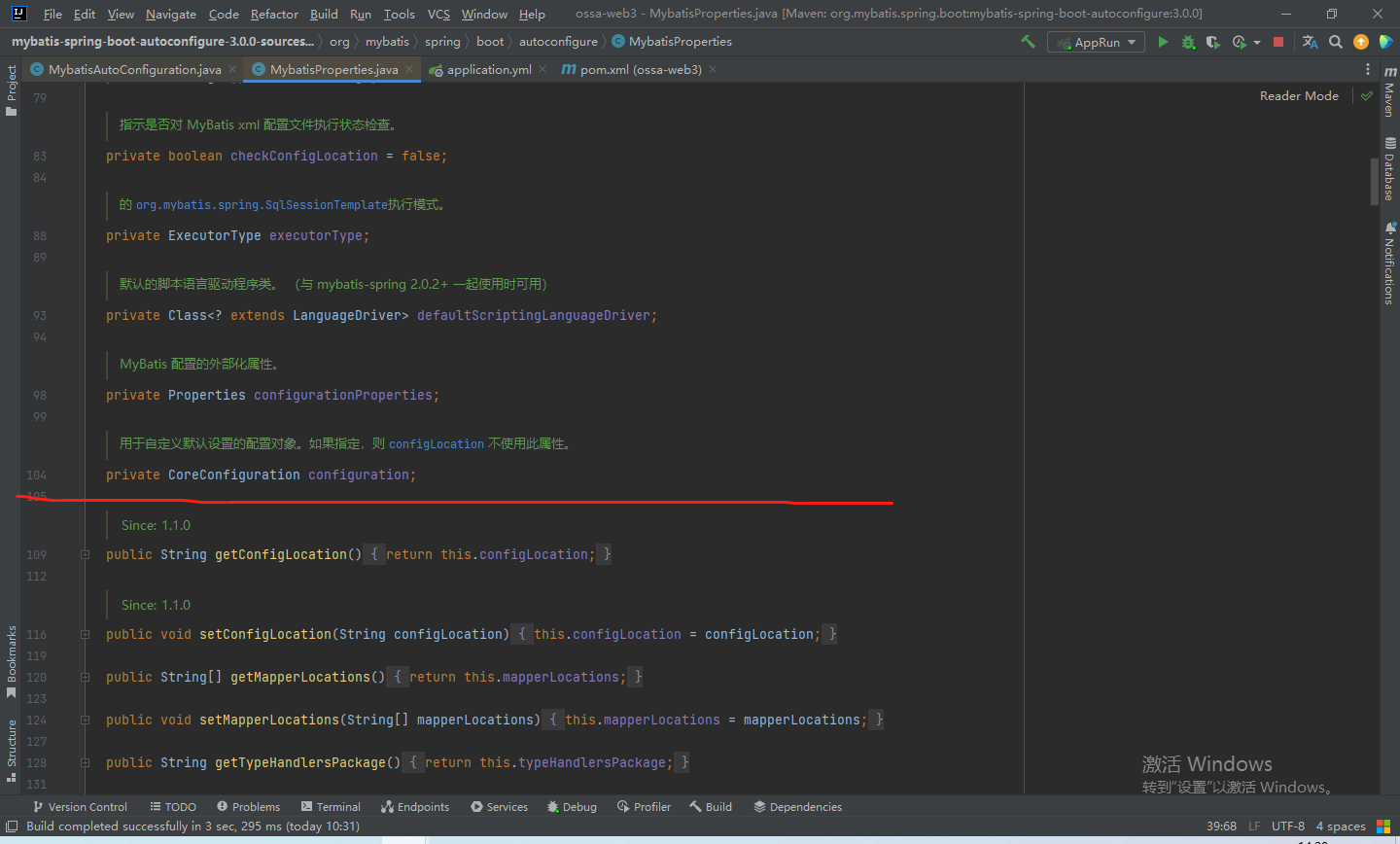Click the orange update arrow icon
This screenshot has height=844, width=1400.
click(x=1361, y=42)
